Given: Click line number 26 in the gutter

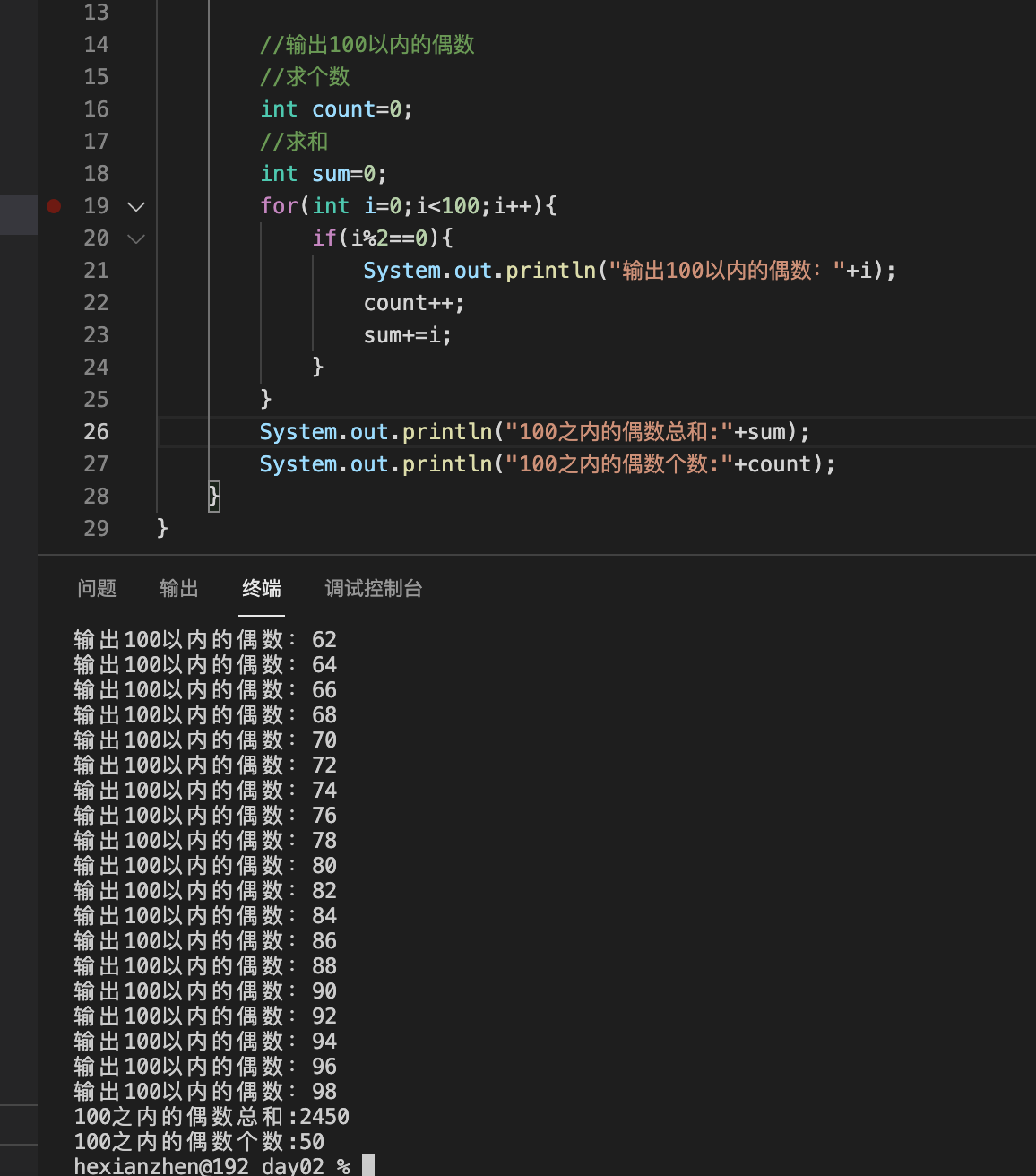Looking at the screenshot, I should coord(96,432).
